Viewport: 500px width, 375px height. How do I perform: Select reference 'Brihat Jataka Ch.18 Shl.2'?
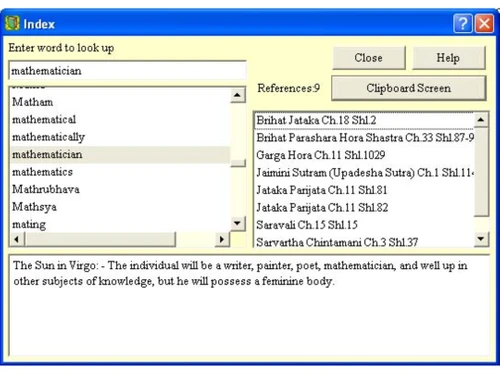click(x=364, y=120)
